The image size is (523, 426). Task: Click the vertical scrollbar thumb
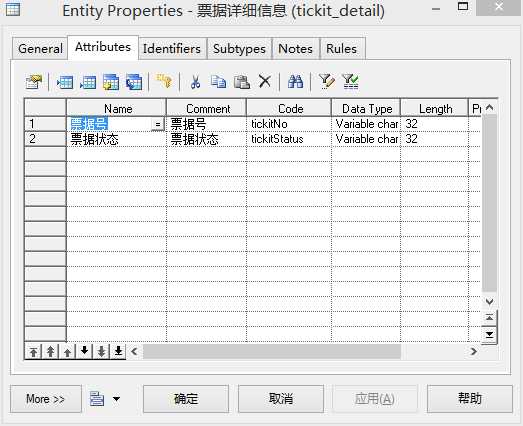(x=490, y=203)
